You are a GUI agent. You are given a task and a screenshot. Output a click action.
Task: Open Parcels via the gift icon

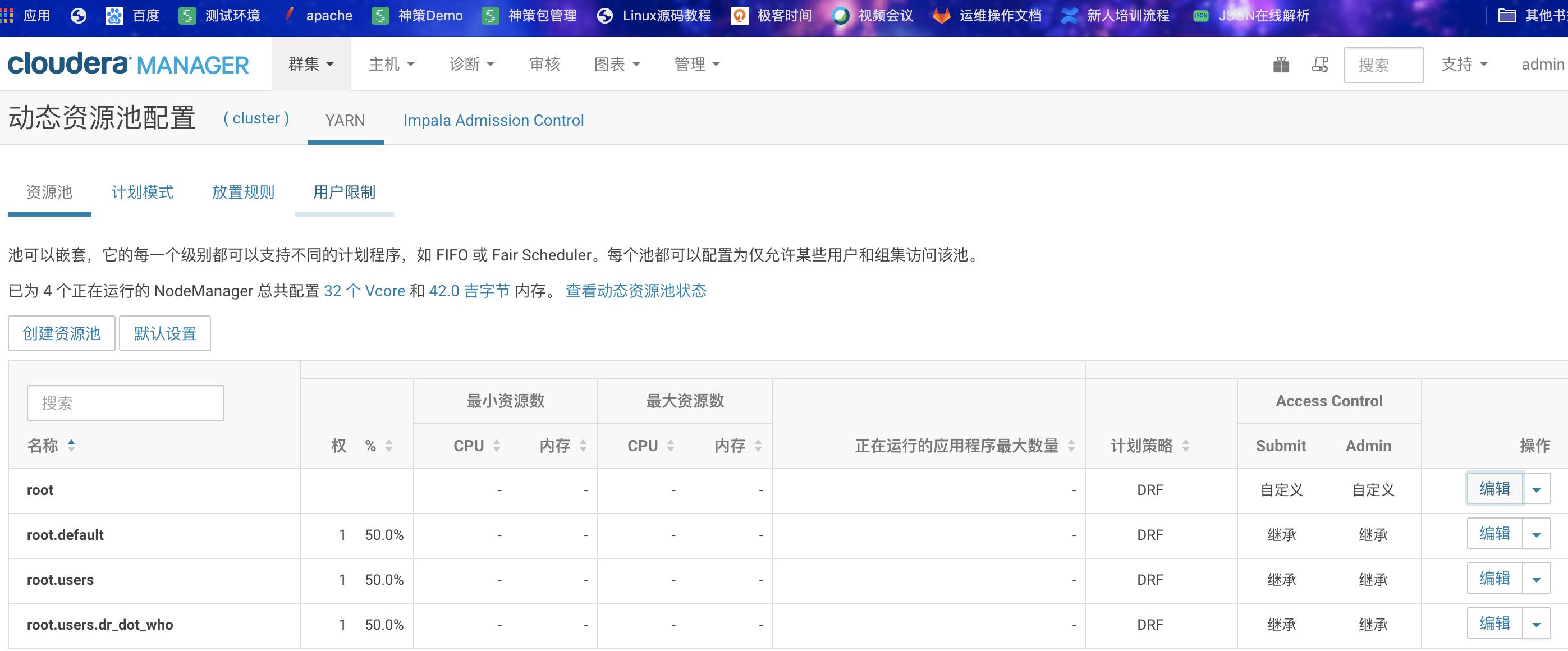[1282, 63]
